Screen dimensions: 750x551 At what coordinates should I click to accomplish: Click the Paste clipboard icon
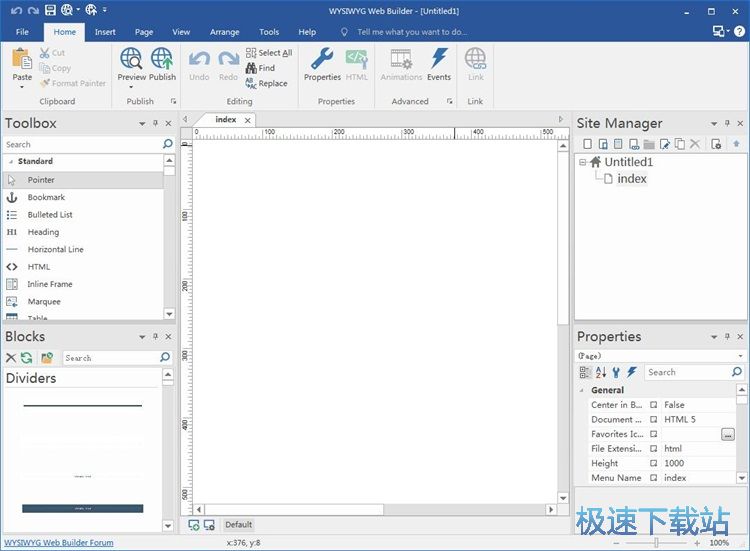tap(22, 59)
